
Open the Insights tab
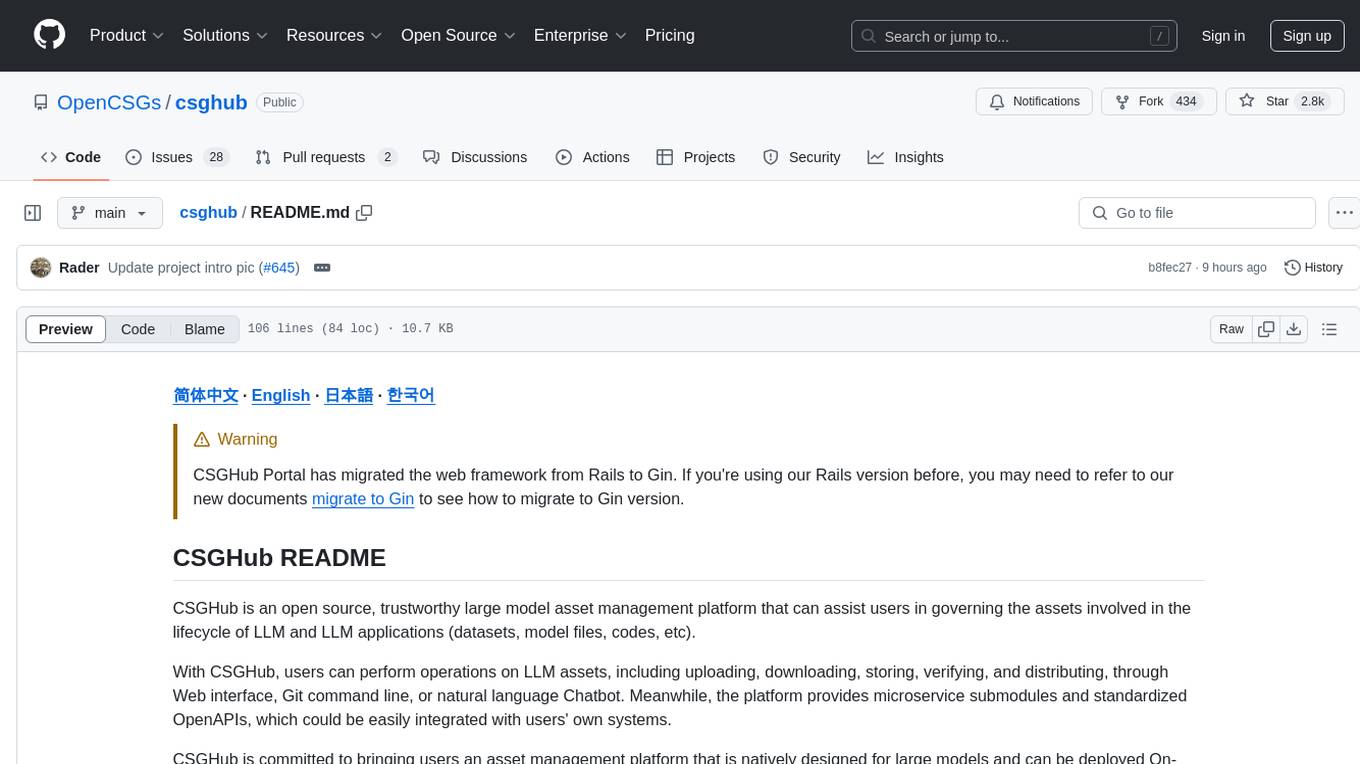pyautogui.click(x=905, y=157)
